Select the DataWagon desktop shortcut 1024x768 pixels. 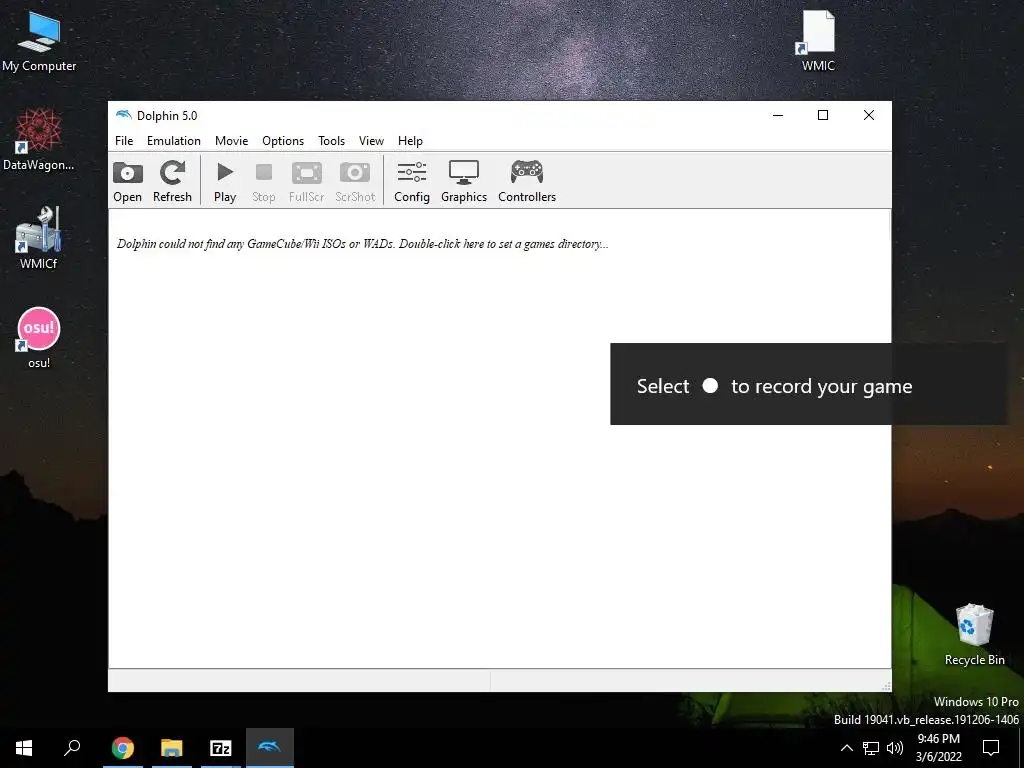click(39, 140)
